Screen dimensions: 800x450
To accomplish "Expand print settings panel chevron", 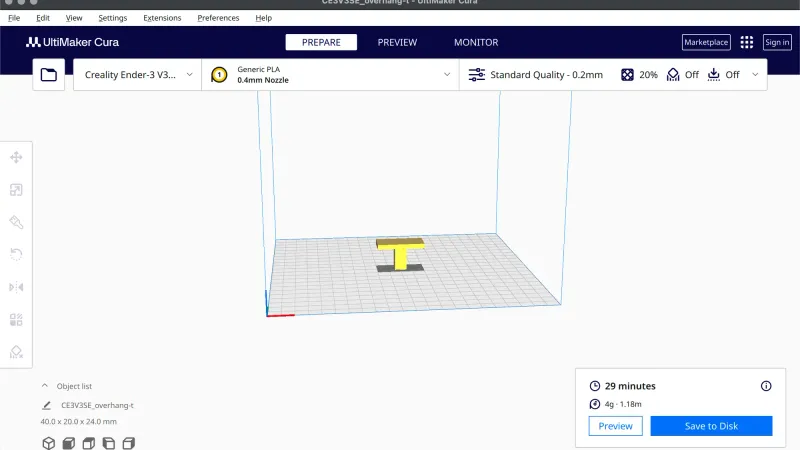I will (755, 74).
